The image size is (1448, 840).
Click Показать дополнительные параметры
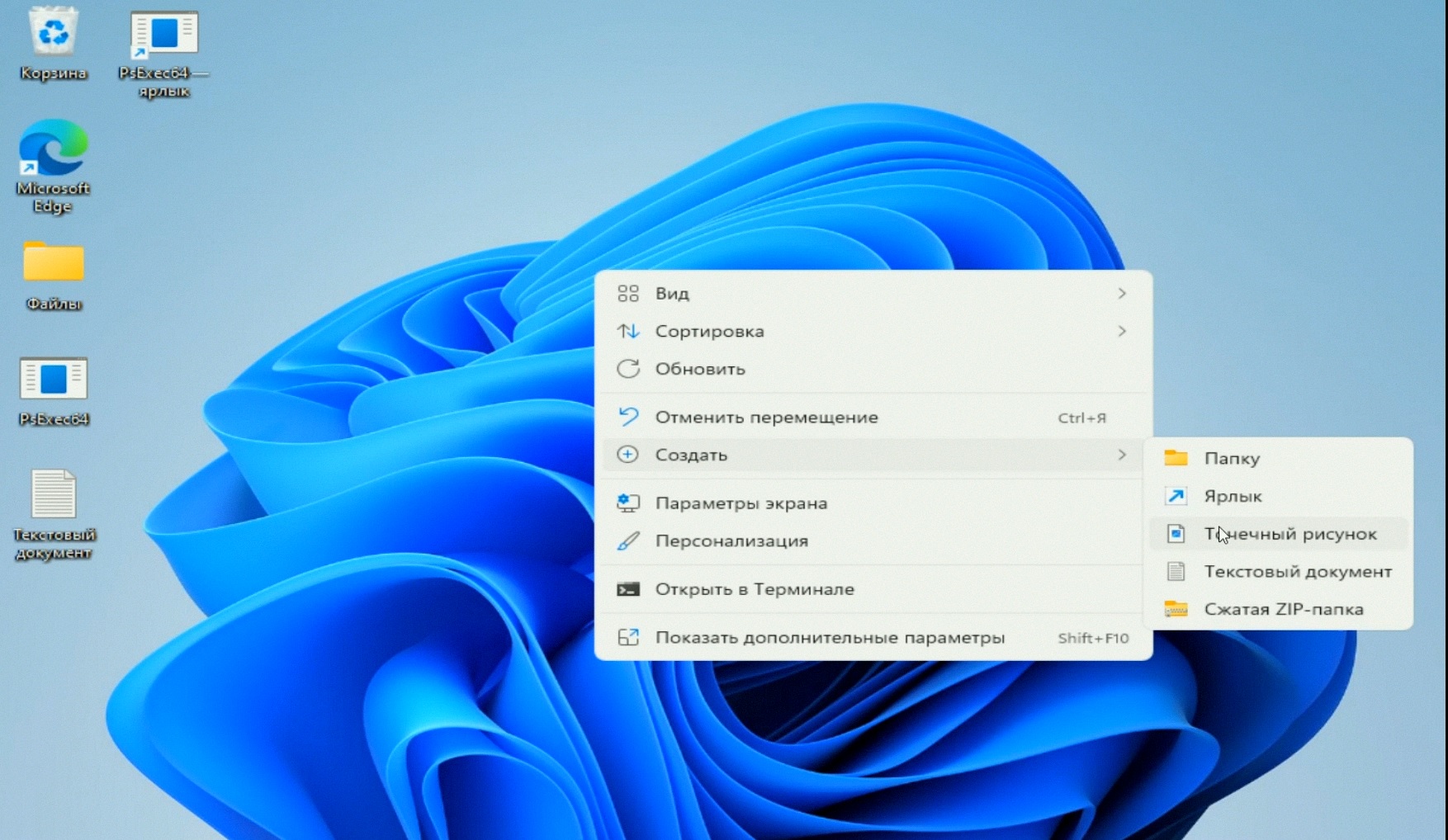830,638
